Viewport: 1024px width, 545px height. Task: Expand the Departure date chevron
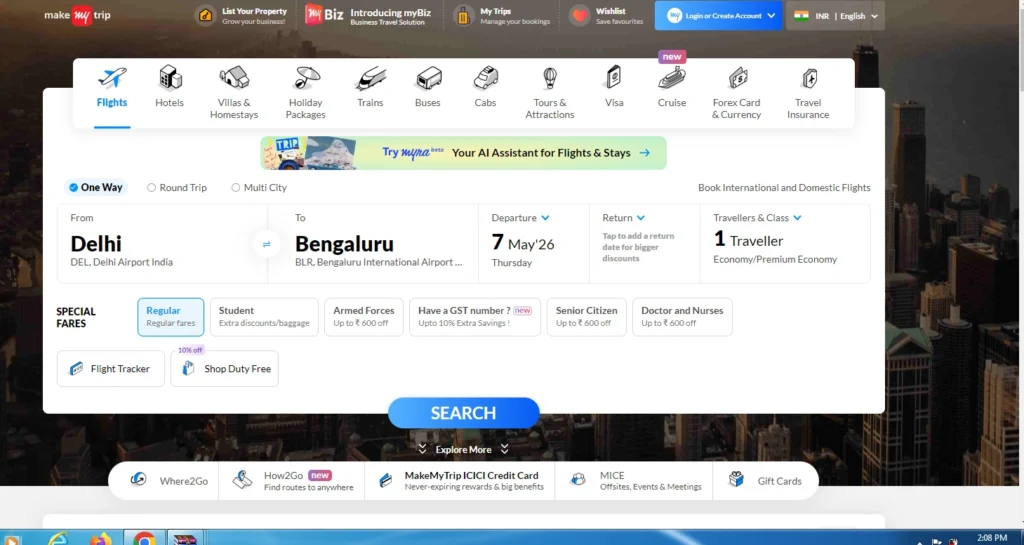545,218
